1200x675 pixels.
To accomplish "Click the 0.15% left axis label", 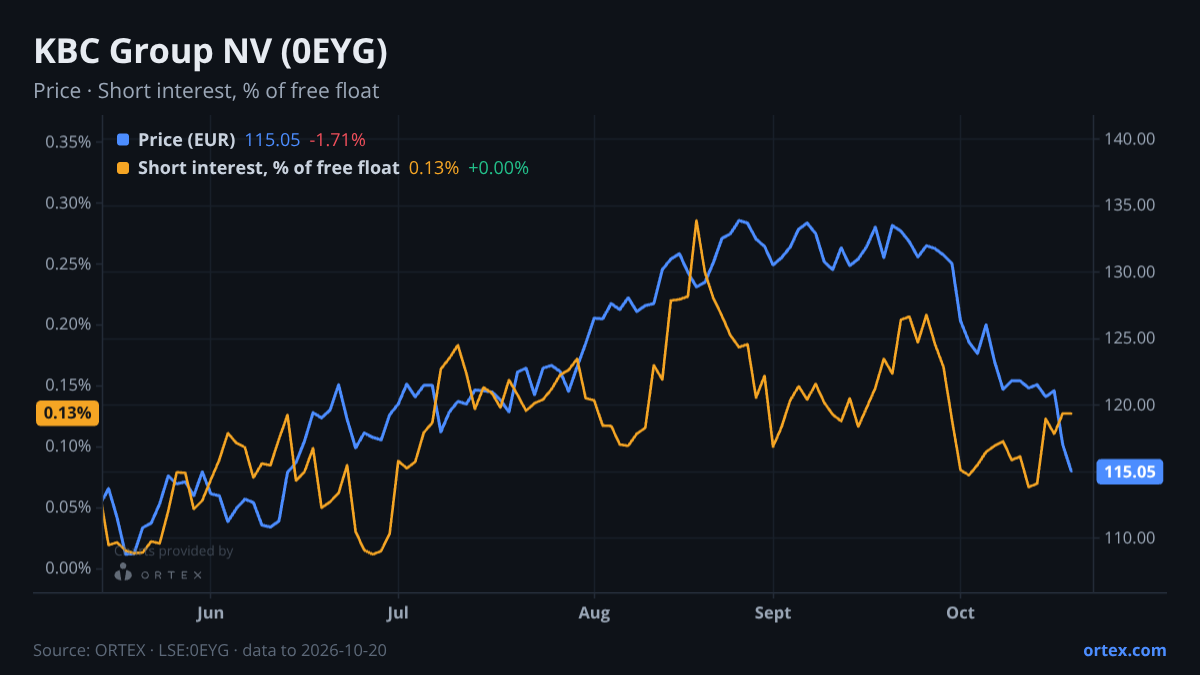I will point(68,386).
